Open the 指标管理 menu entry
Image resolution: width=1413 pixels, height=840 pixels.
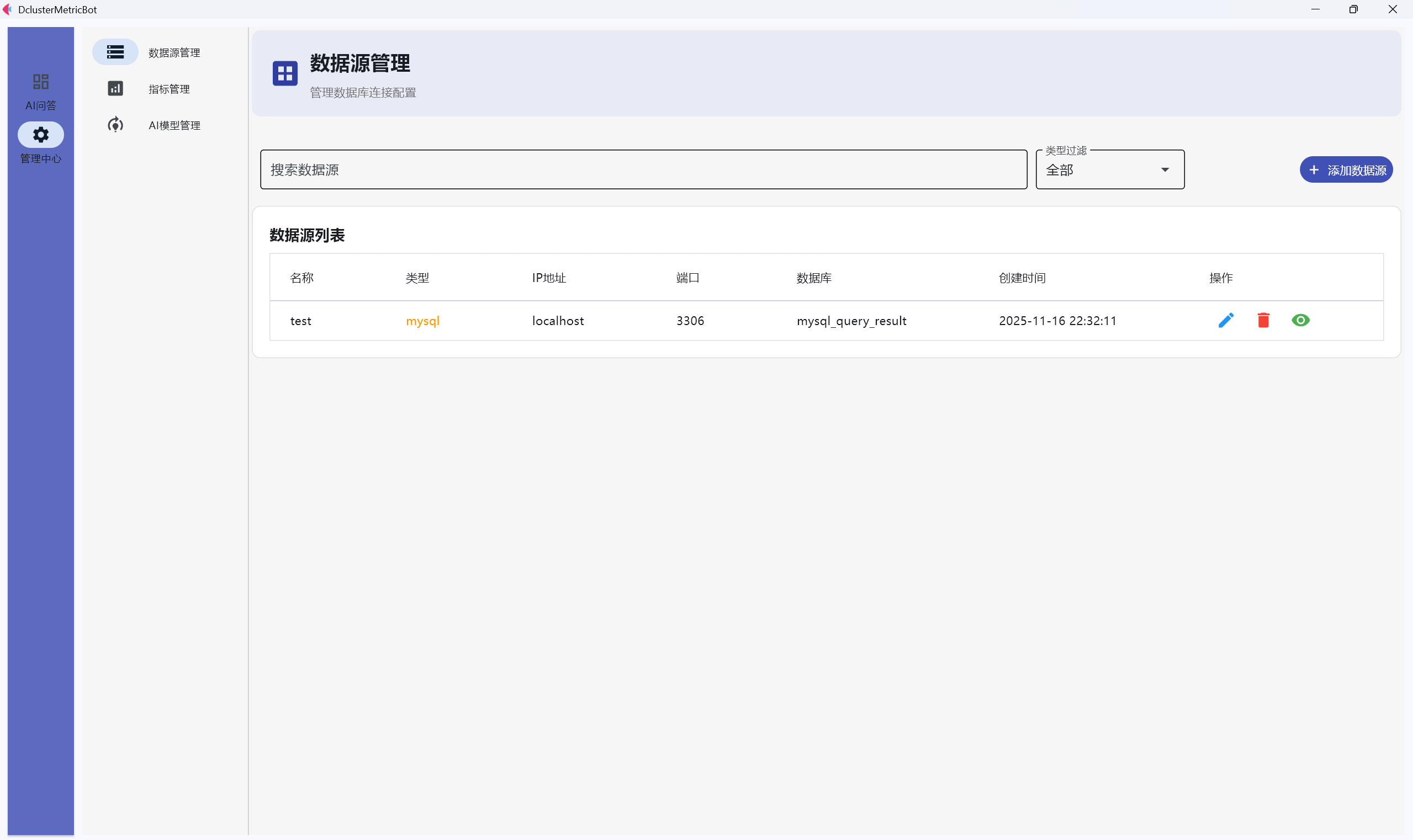pos(169,88)
